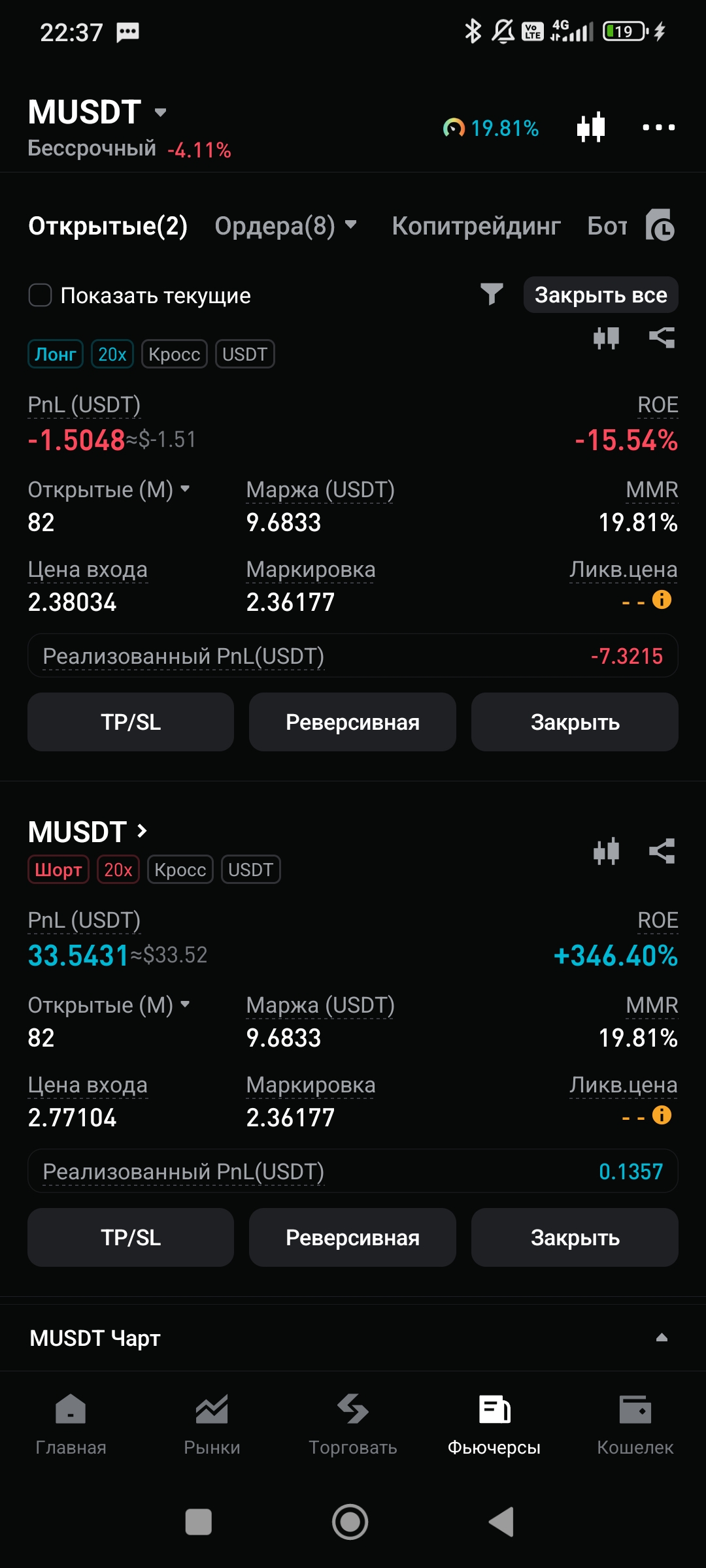
Task: Switch to the Копитрейдинг tab
Action: pos(476,226)
